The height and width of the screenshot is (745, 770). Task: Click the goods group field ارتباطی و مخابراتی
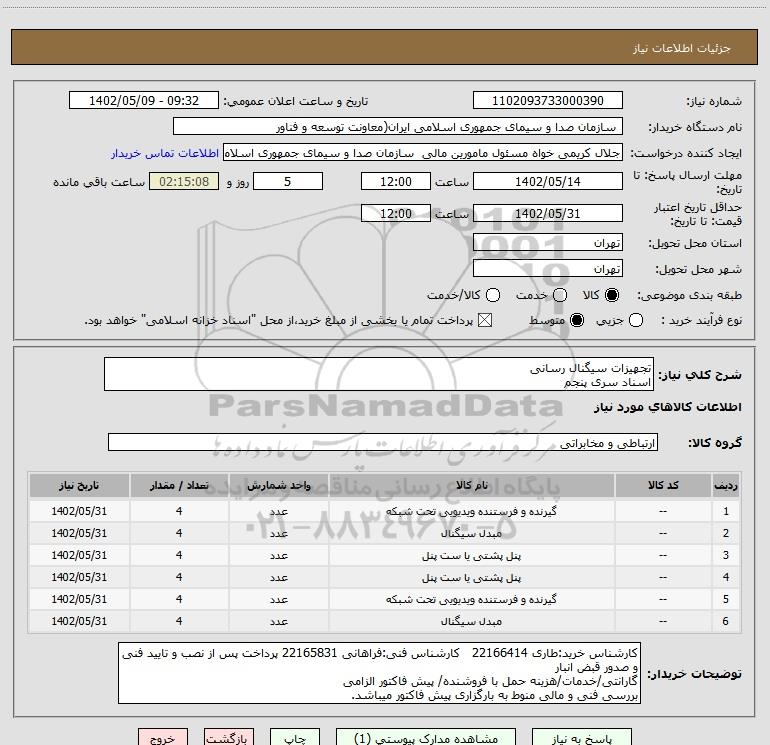[x=383, y=442]
